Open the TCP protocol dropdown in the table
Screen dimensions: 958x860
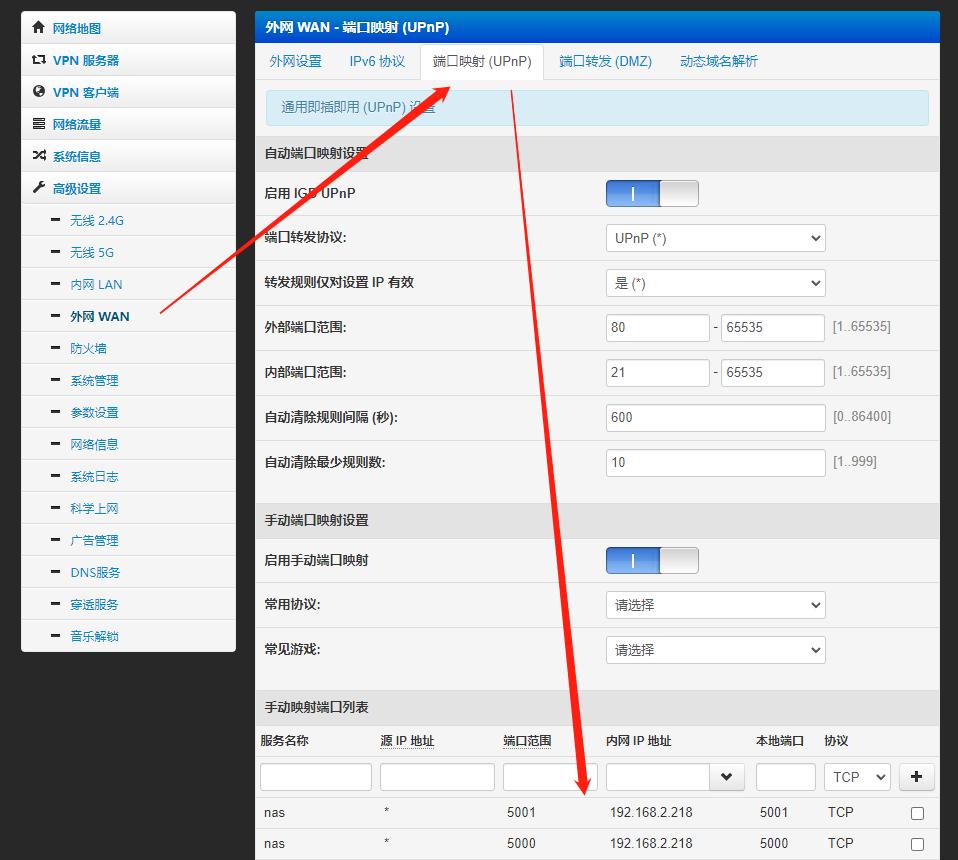tap(857, 776)
